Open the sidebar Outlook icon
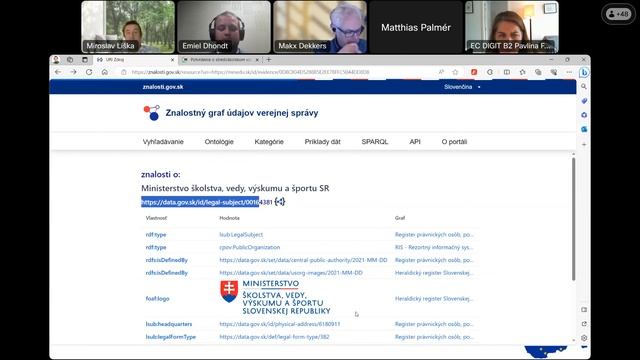The image size is (640, 360). [x=584, y=129]
